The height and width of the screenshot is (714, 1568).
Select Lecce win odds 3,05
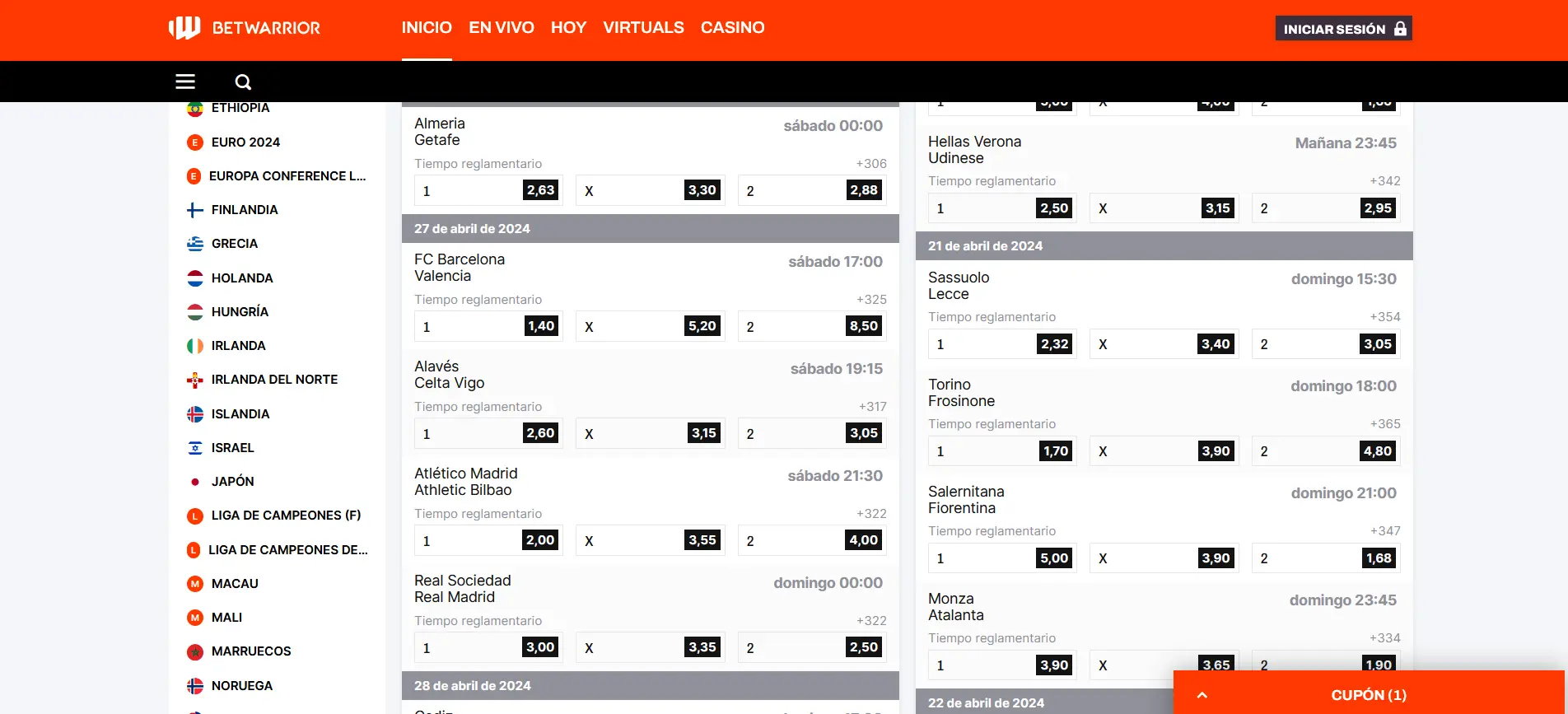pyautogui.click(x=1326, y=344)
